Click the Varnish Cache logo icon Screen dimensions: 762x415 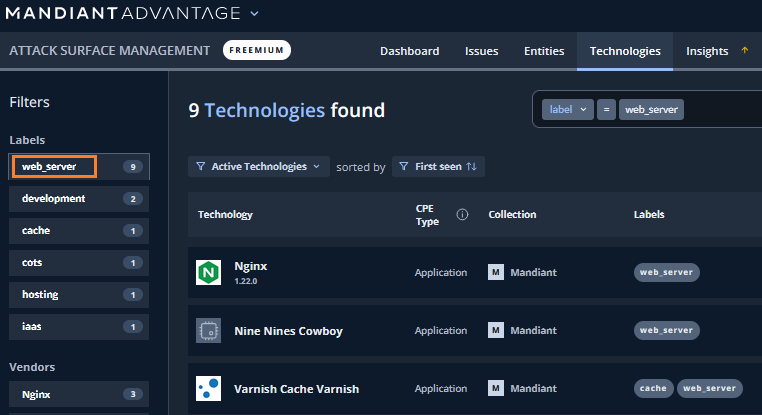point(208,388)
